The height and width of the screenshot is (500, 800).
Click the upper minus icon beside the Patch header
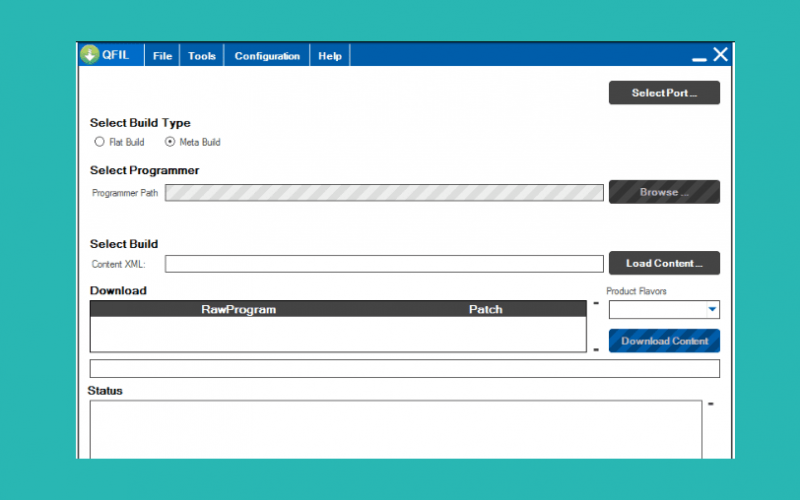point(596,303)
